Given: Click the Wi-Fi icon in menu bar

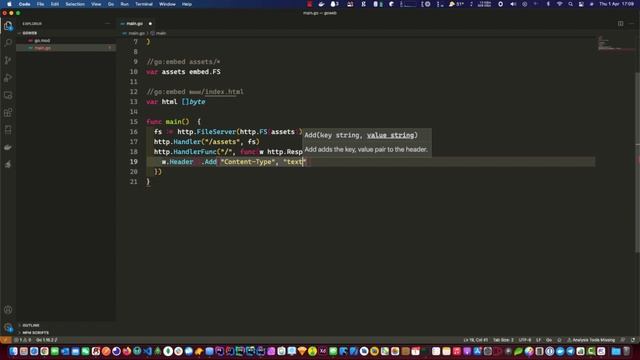Looking at the screenshot, I should tap(560, 4).
